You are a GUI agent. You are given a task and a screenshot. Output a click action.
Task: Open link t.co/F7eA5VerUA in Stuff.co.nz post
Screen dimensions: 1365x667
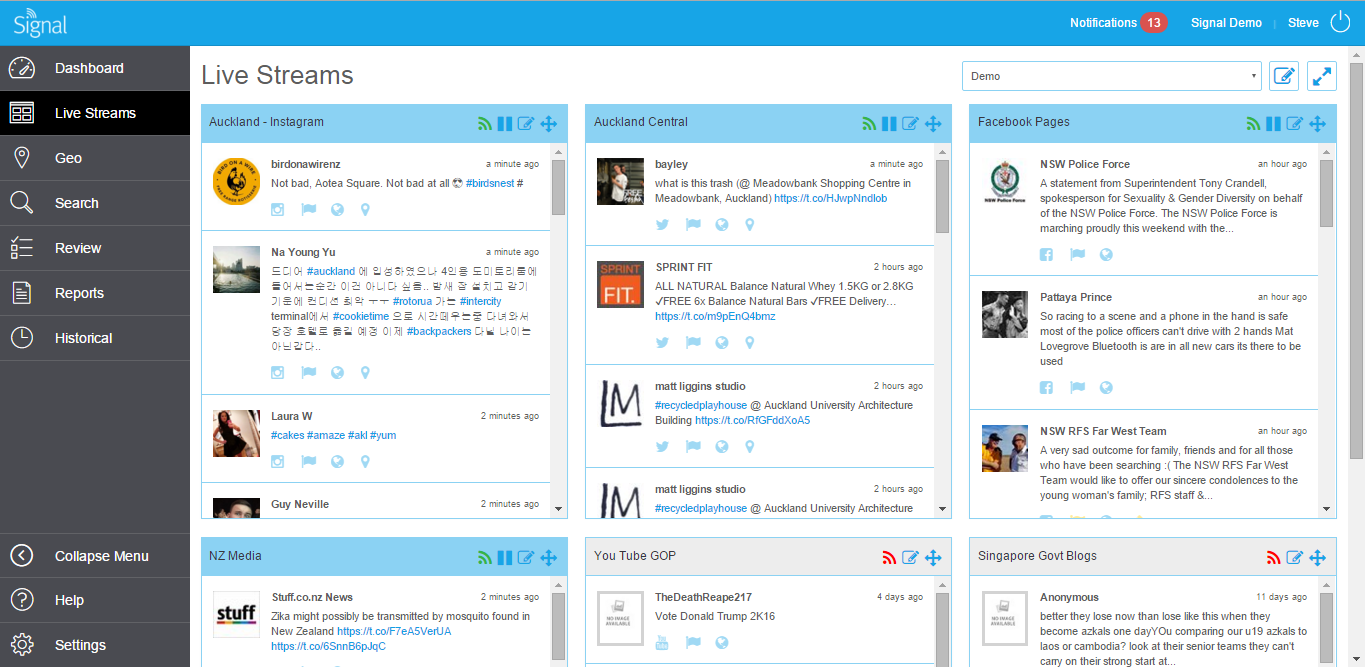[394, 631]
